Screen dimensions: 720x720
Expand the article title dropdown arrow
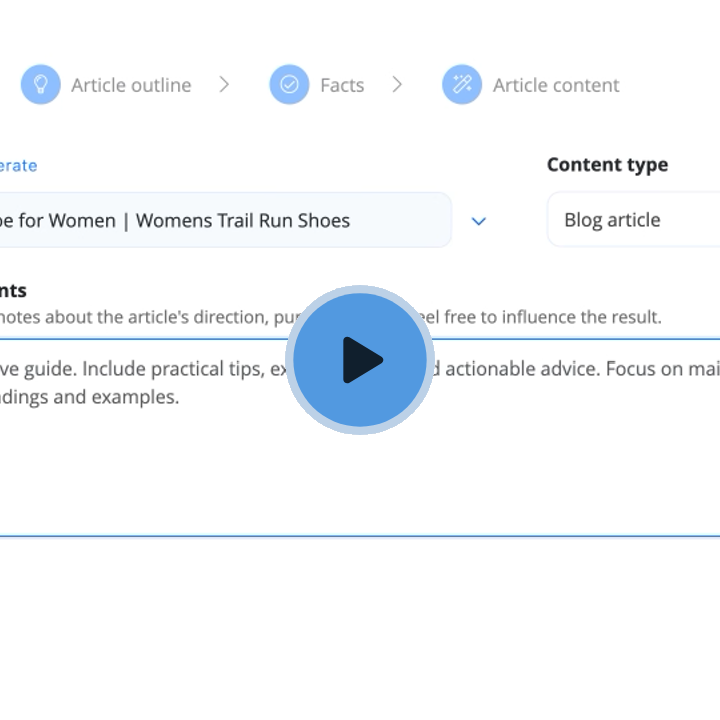478,221
